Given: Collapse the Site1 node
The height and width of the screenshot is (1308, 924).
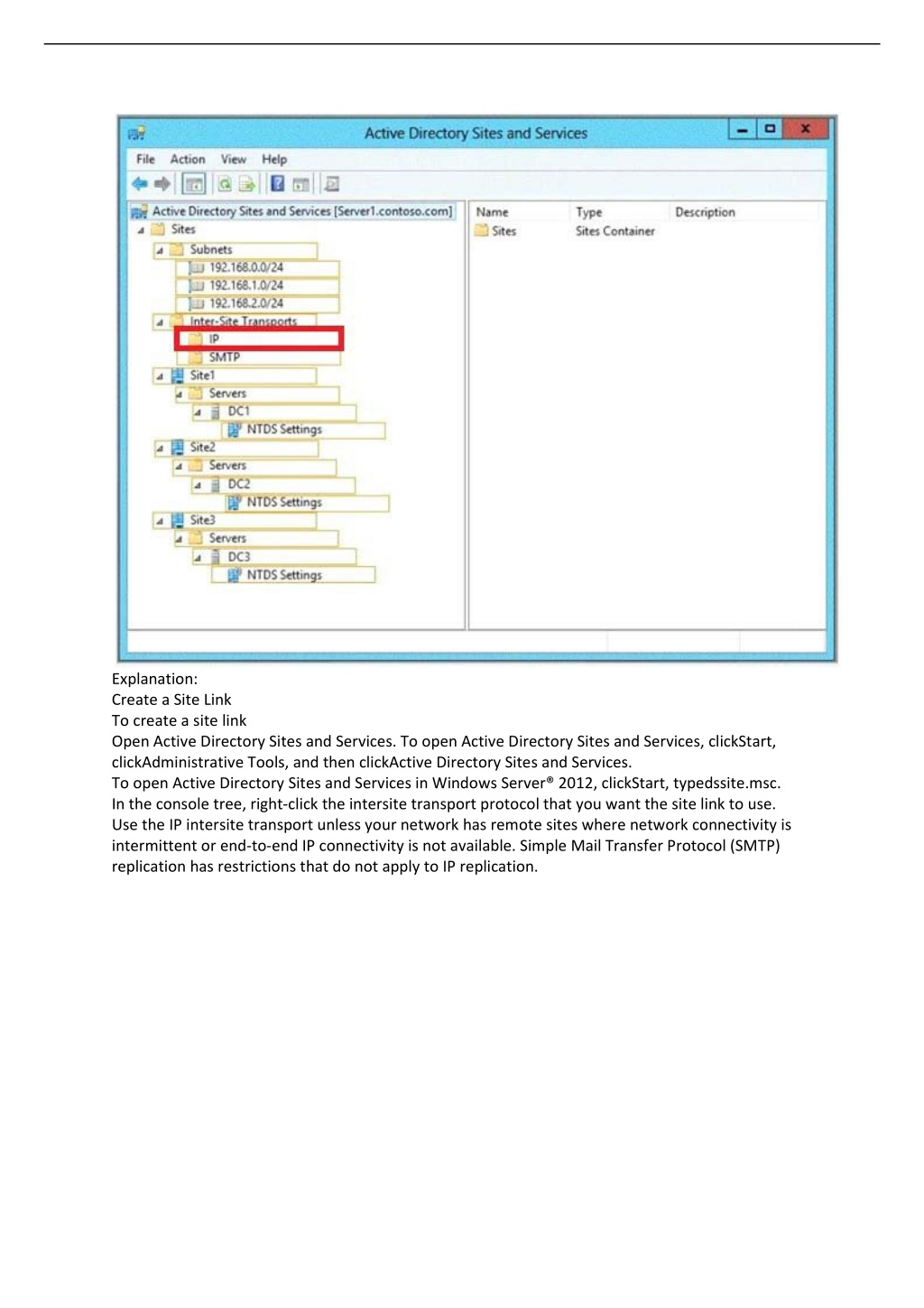Looking at the screenshot, I should point(160,376).
